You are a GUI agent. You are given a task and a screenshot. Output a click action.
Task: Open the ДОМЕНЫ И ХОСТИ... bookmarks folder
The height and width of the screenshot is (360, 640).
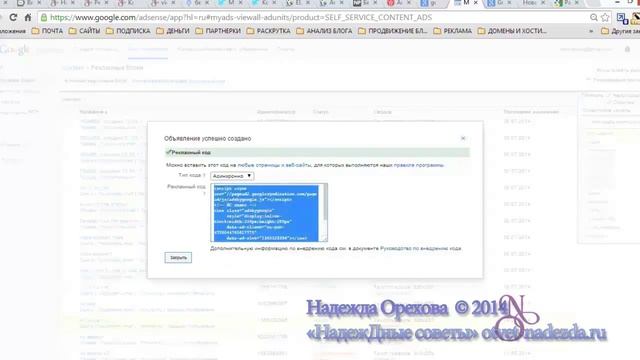512,31
